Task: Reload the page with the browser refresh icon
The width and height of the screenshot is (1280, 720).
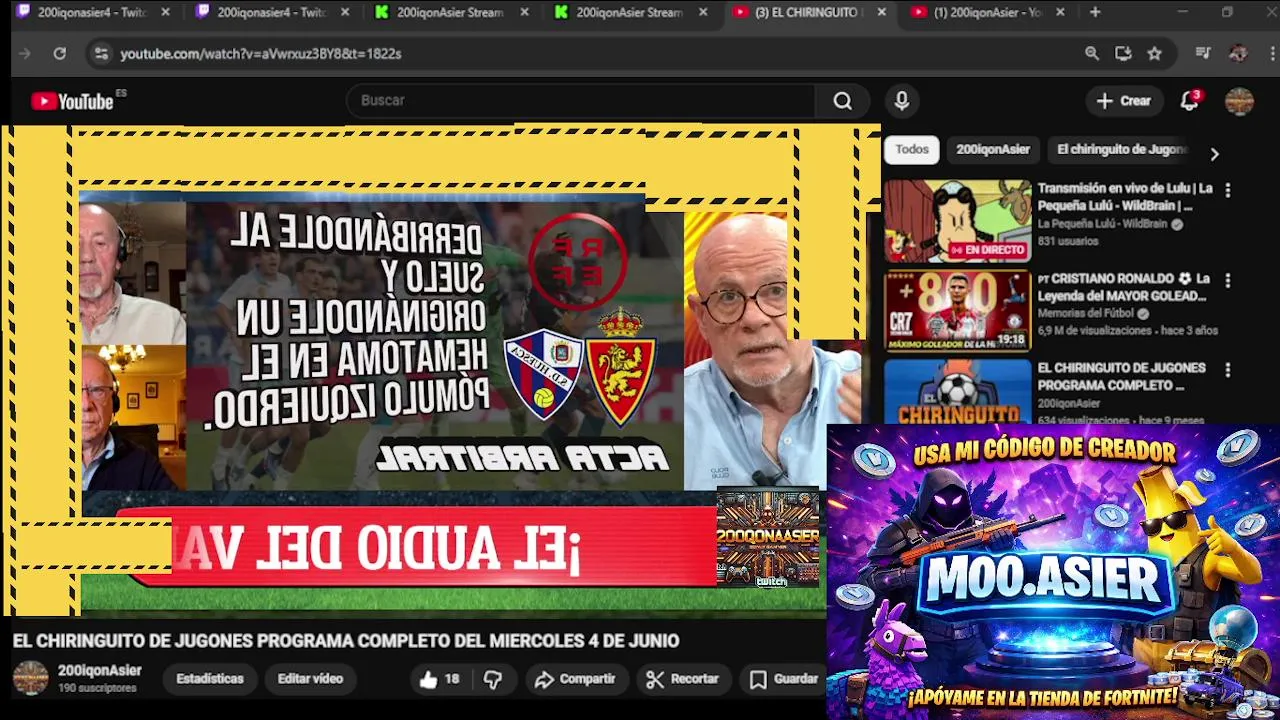Action: 60,54
